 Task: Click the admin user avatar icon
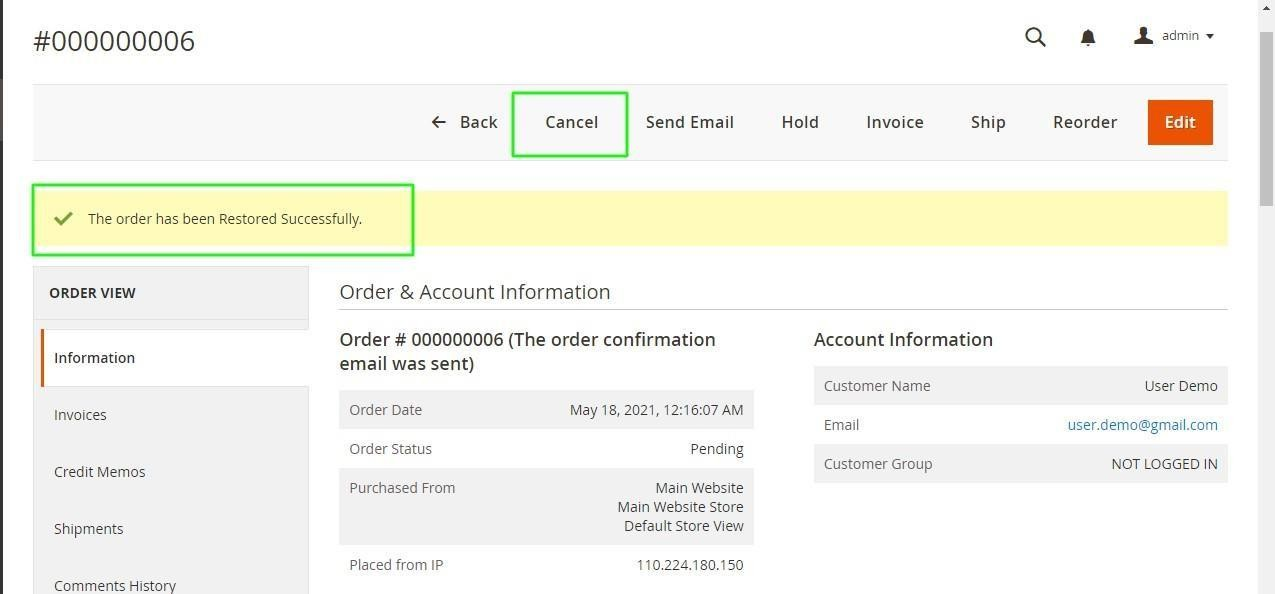[x=1143, y=36]
